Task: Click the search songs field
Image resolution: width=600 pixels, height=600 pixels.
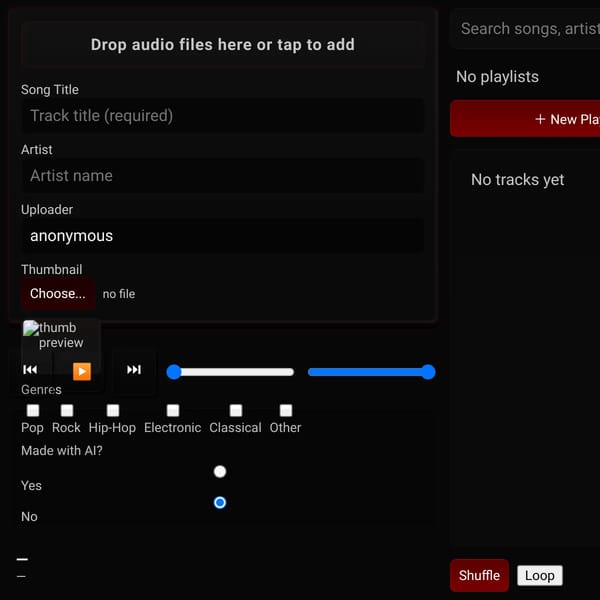Action: click(x=527, y=29)
